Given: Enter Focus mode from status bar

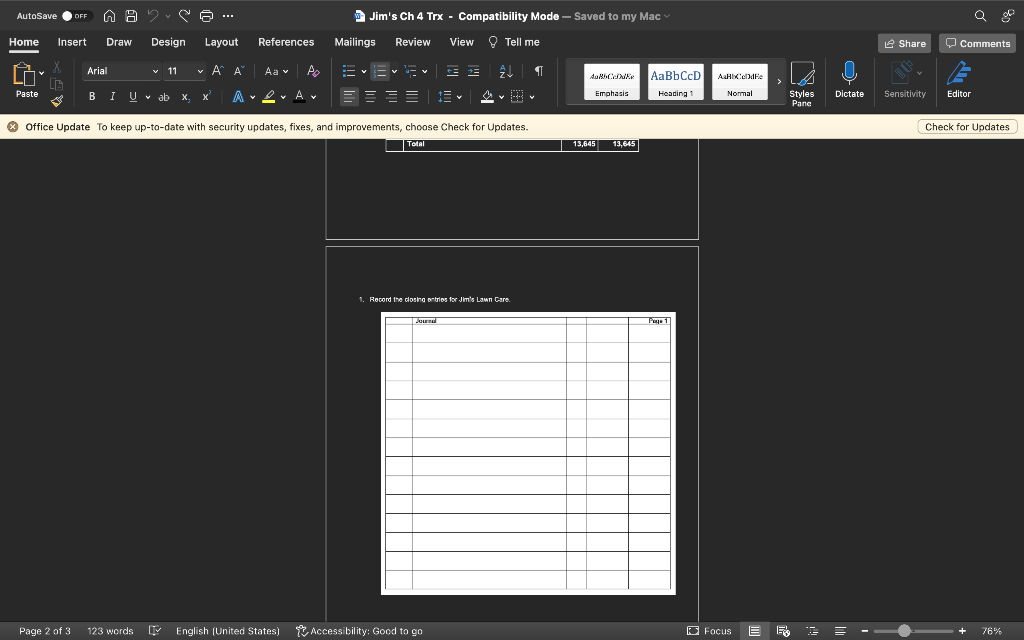Looking at the screenshot, I should click(709, 631).
